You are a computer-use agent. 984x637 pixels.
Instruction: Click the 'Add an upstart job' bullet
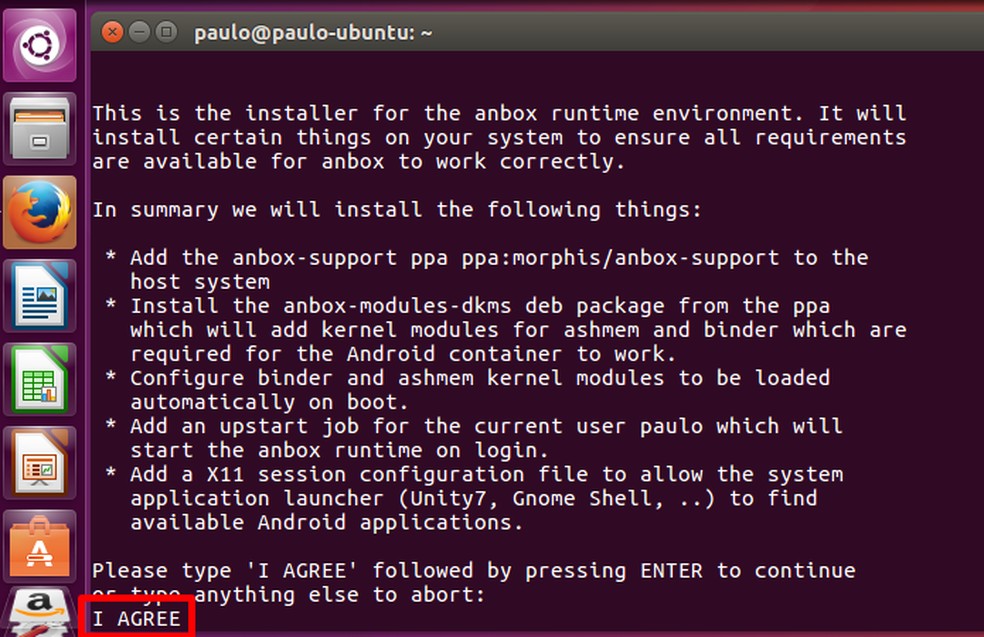485,426
